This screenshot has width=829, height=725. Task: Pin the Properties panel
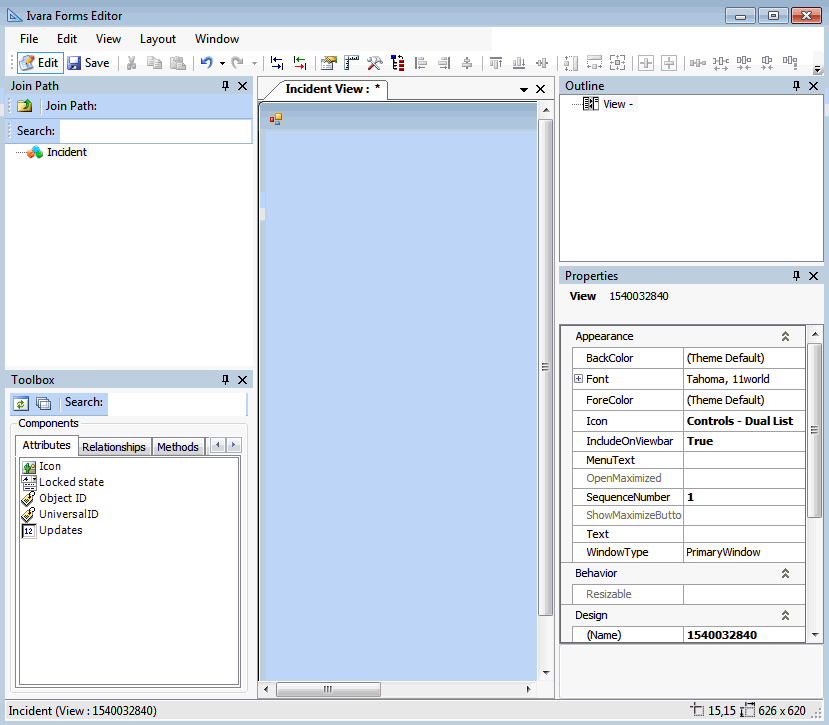pos(797,276)
